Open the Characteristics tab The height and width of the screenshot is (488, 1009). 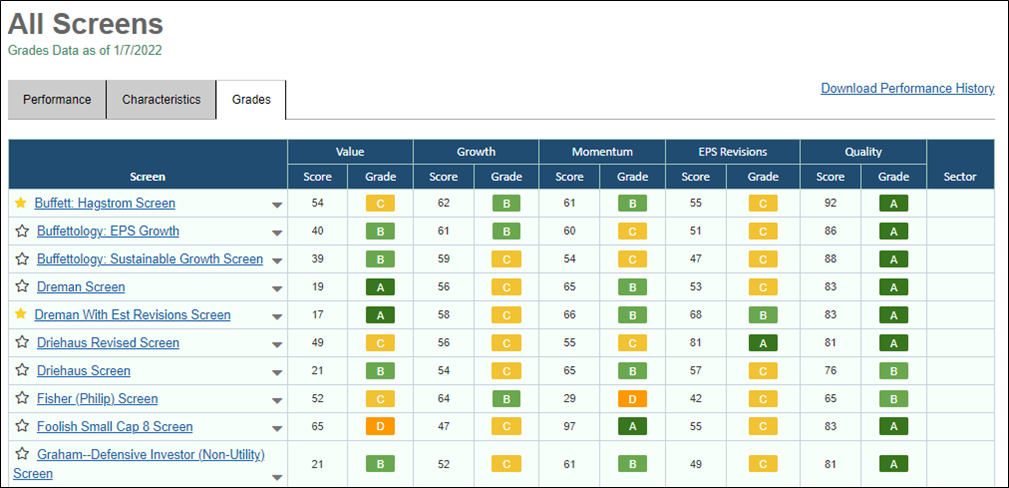(x=161, y=100)
